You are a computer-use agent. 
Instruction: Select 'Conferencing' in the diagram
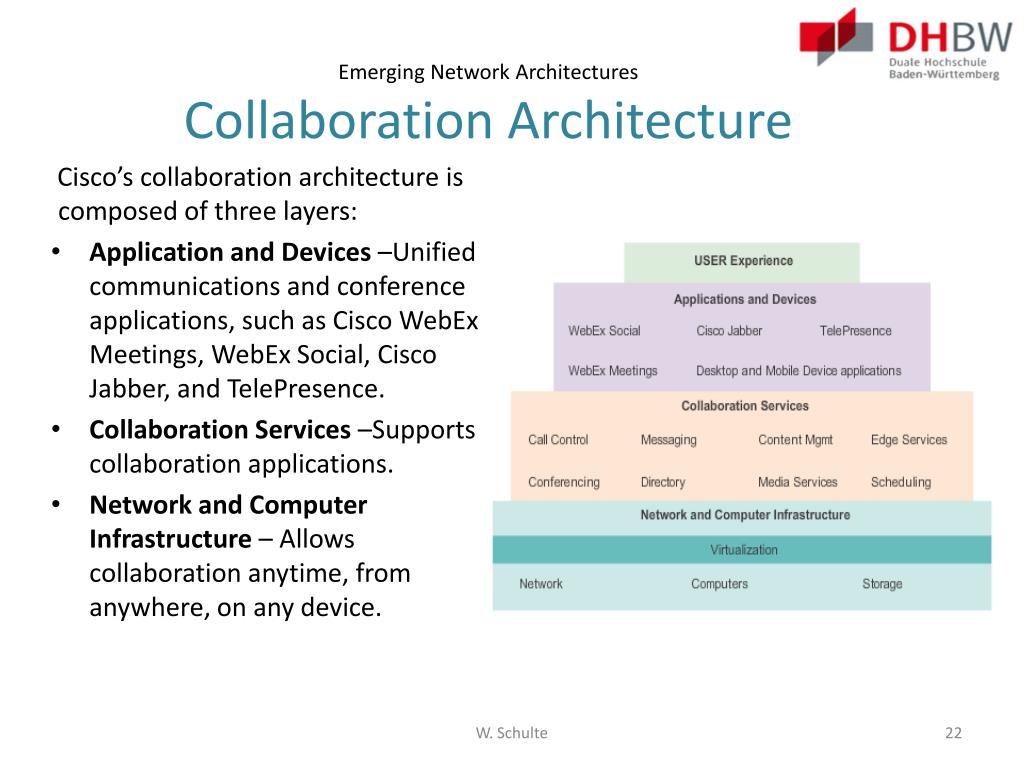tap(564, 482)
